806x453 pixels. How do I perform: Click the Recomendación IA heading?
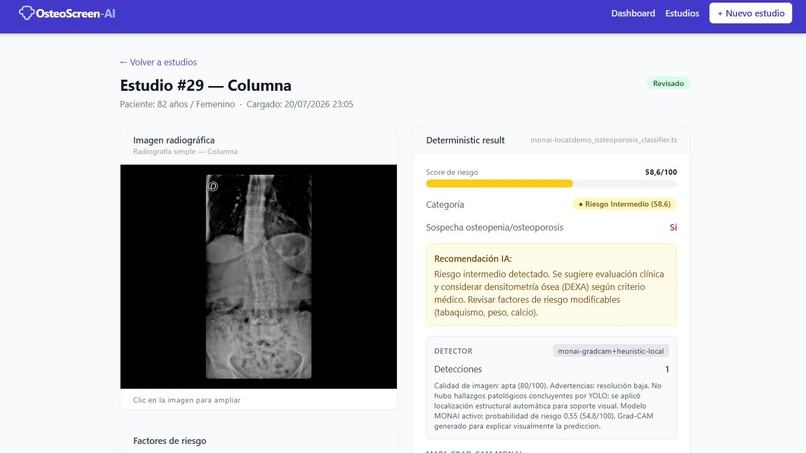click(x=473, y=259)
